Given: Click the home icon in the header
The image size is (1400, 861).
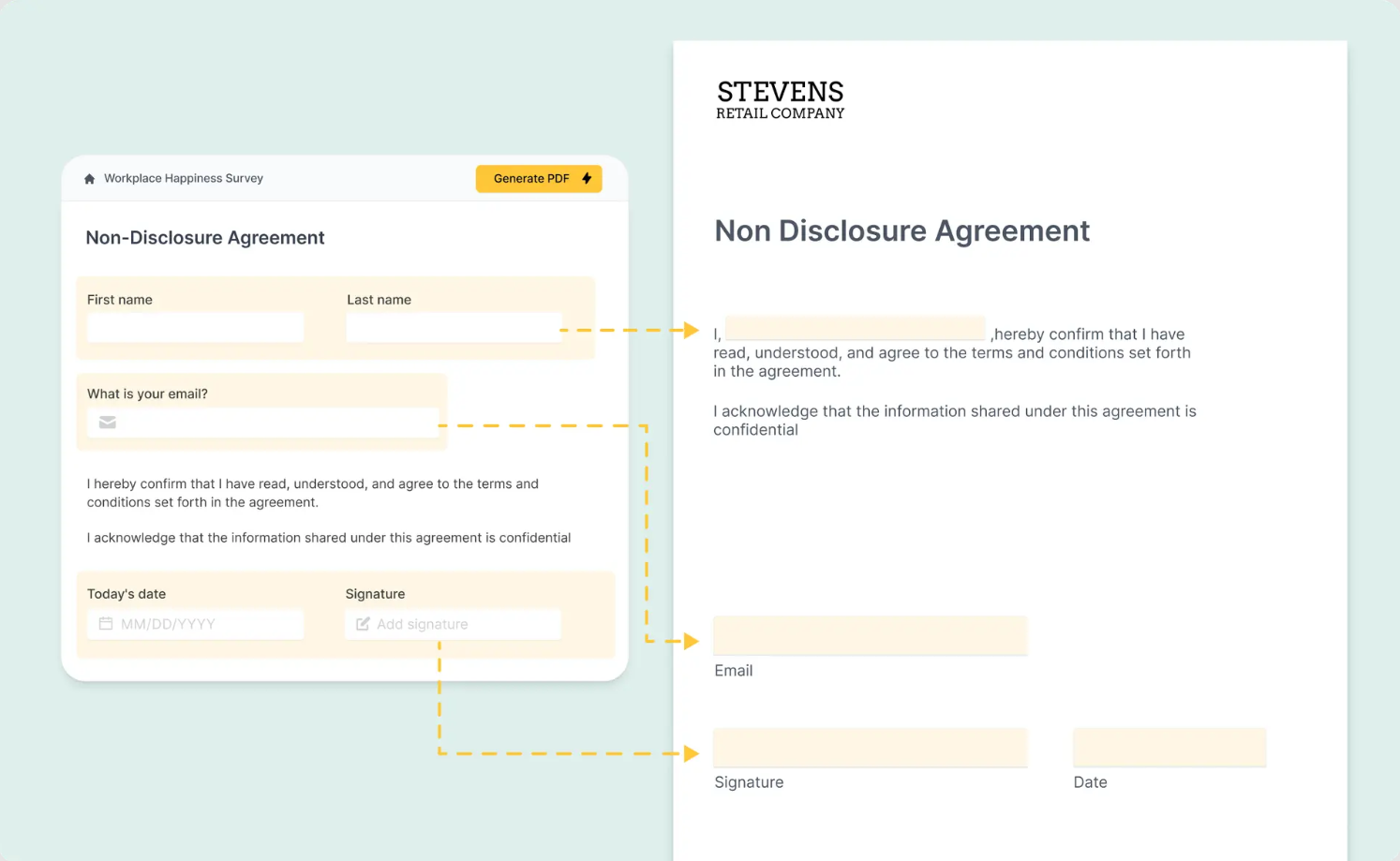Looking at the screenshot, I should click(90, 178).
